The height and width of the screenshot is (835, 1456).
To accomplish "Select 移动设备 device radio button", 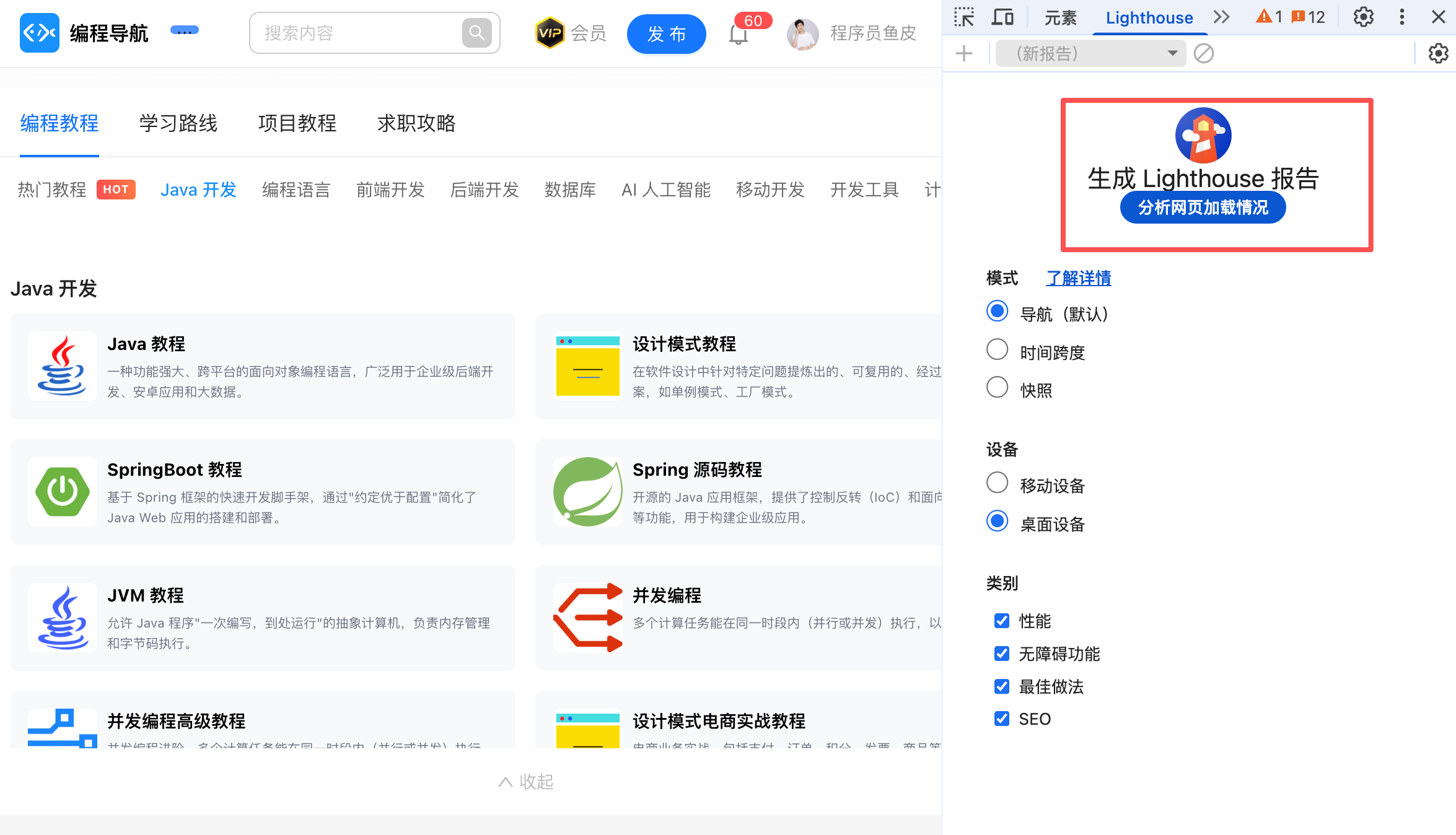I will click(x=997, y=483).
